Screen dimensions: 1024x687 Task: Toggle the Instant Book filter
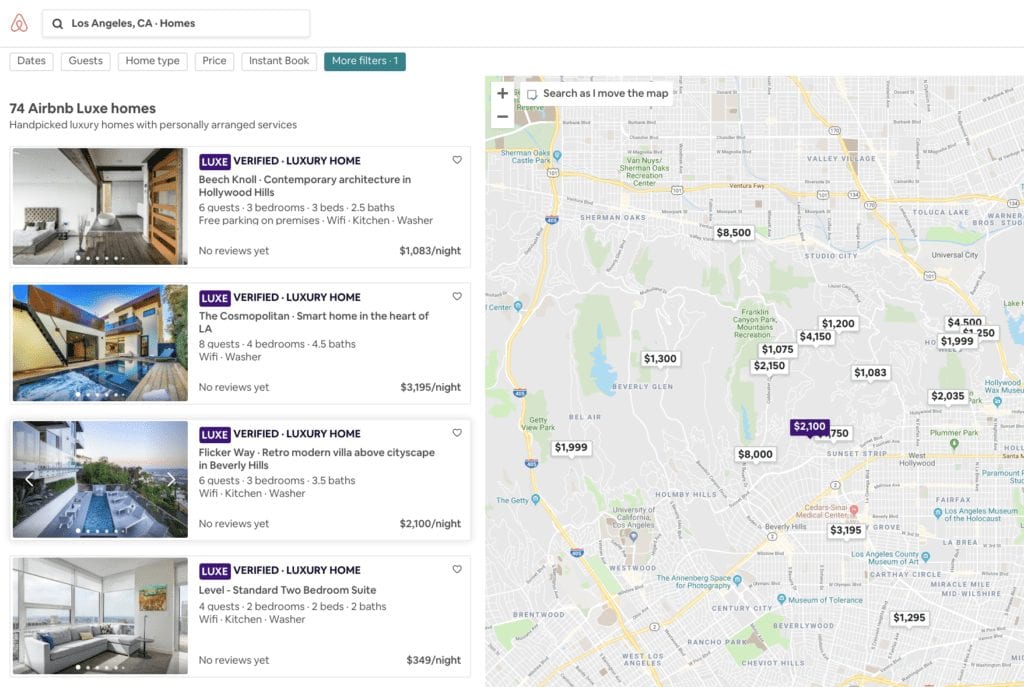coord(279,61)
